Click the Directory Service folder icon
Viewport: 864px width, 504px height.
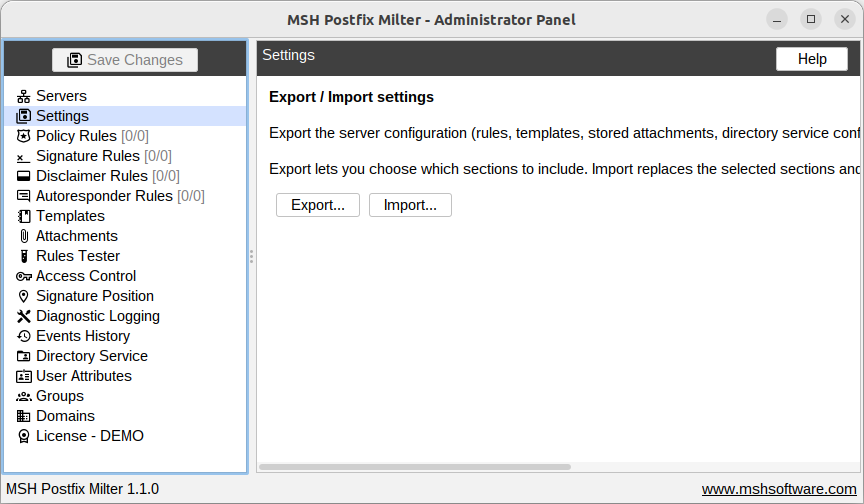pos(23,356)
